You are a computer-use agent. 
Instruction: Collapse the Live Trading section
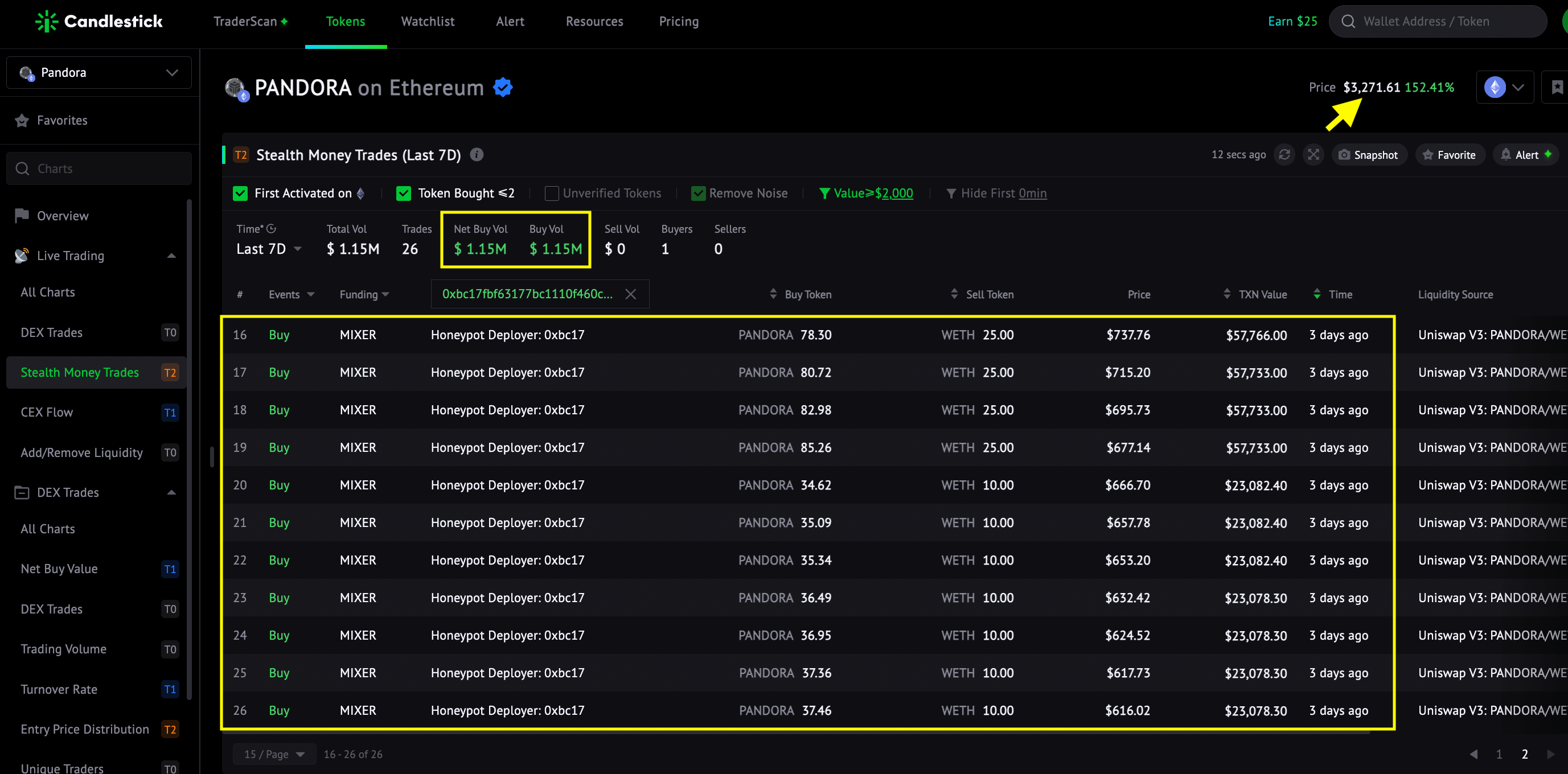171,256
